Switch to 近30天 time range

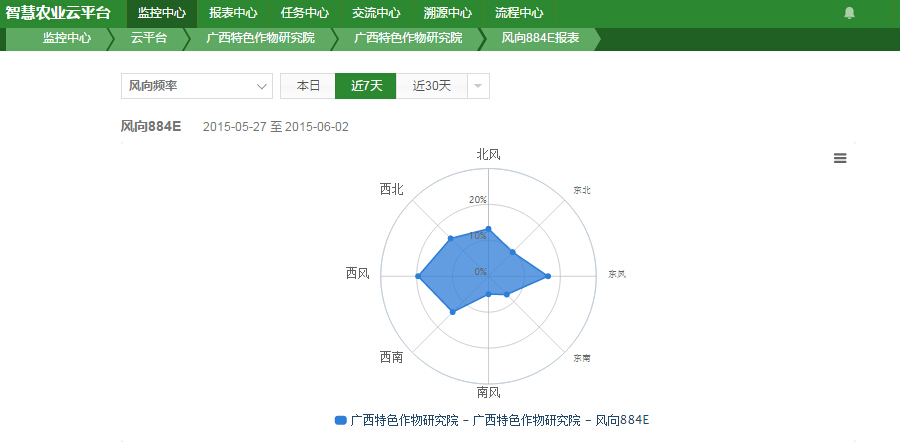(432, 86)
